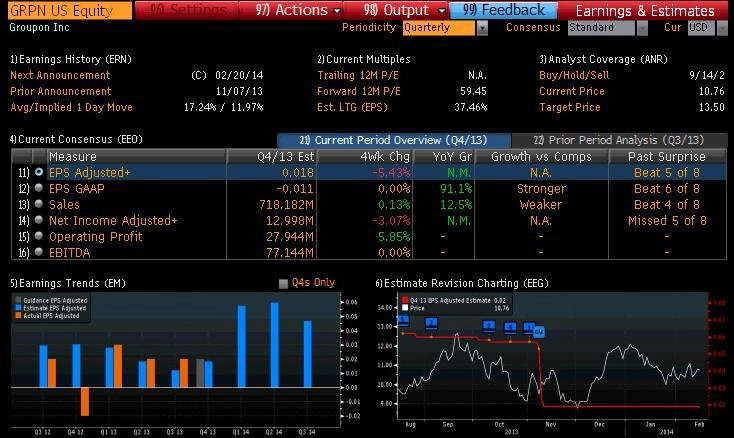The height and width of the screenshot is (438, 734).
Task: Click the Operating Profit measure name
Action: 95,236
